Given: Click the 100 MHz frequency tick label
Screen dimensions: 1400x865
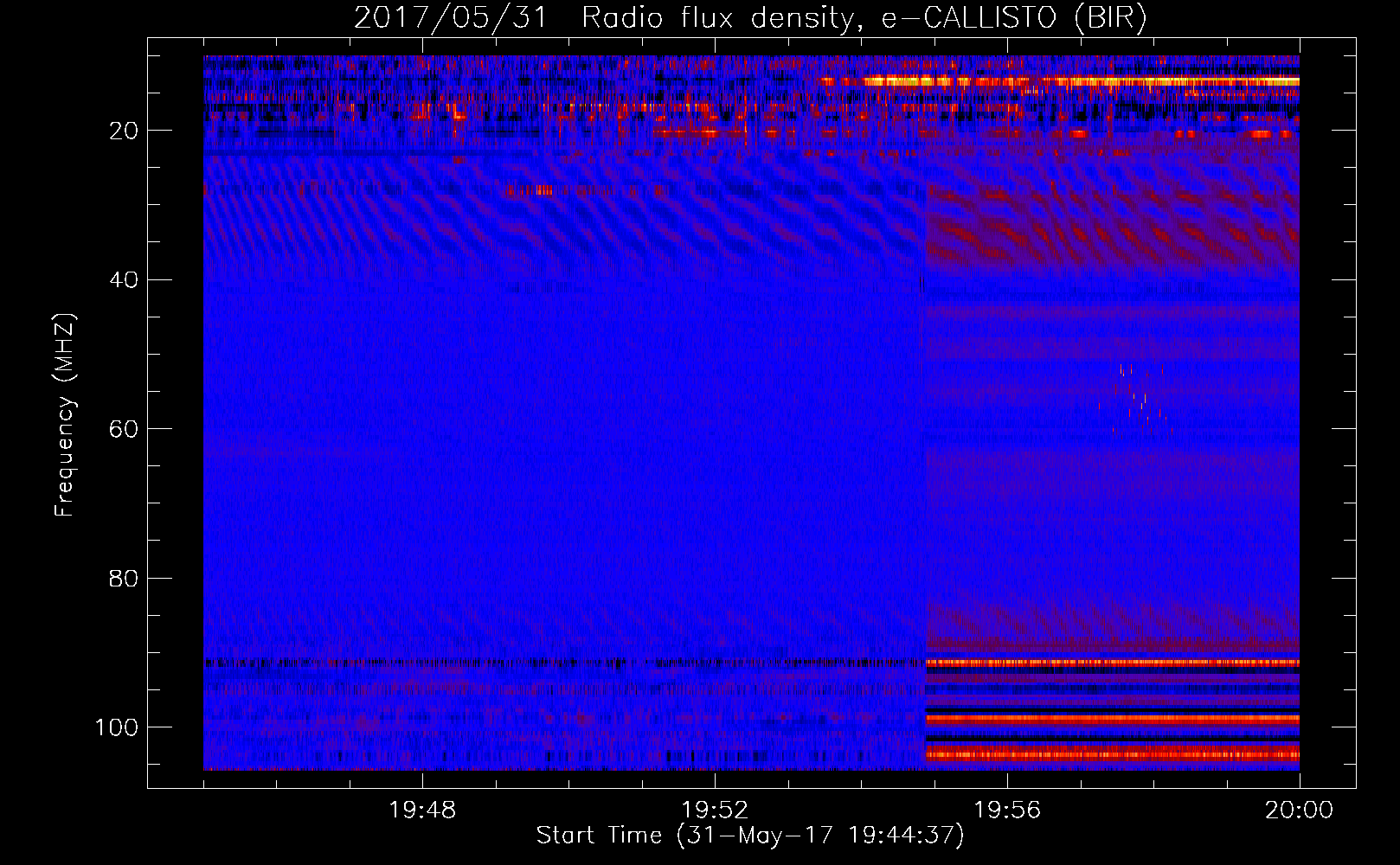Looking at the screenshot, I should coord(116,727).
